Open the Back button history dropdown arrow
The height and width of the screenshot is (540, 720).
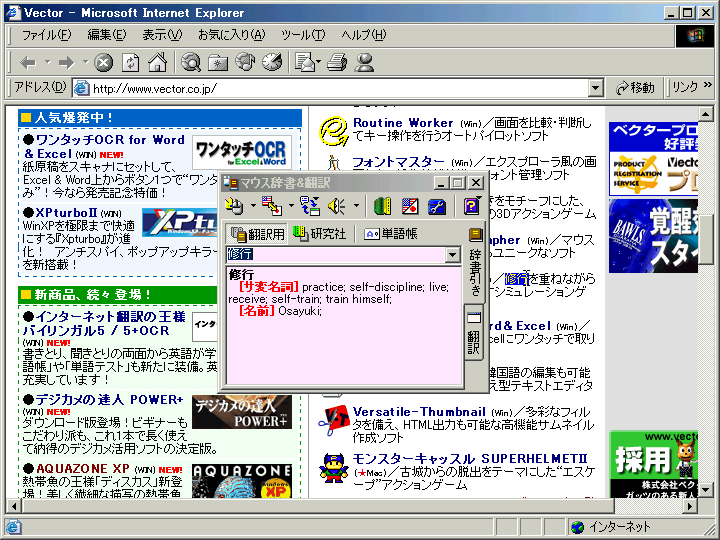tap(47, 62)
